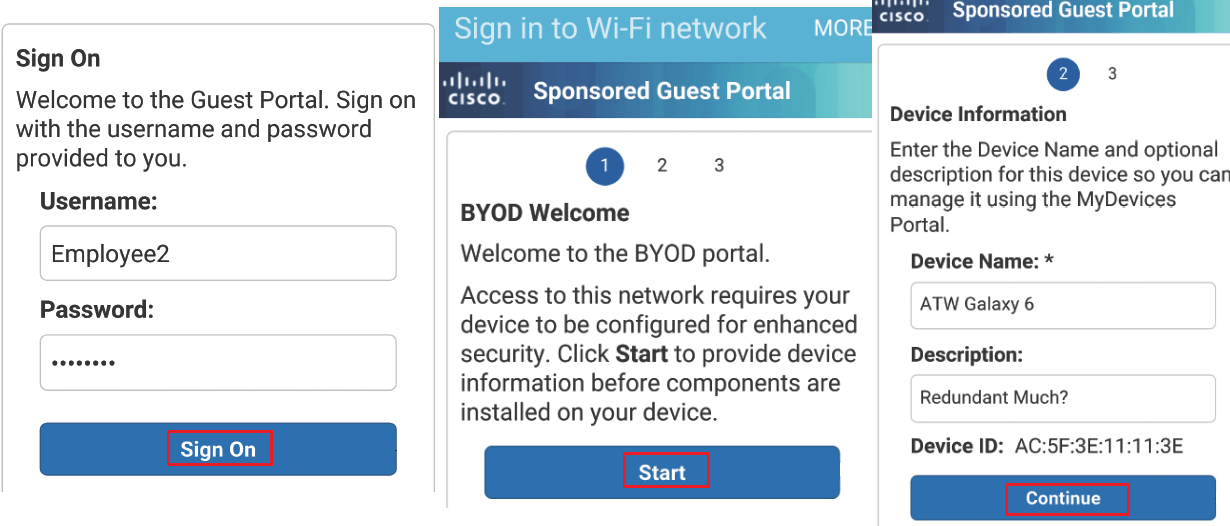Focus the Password field
Screen dimensions: 1230x526
[x=218, y=362]
